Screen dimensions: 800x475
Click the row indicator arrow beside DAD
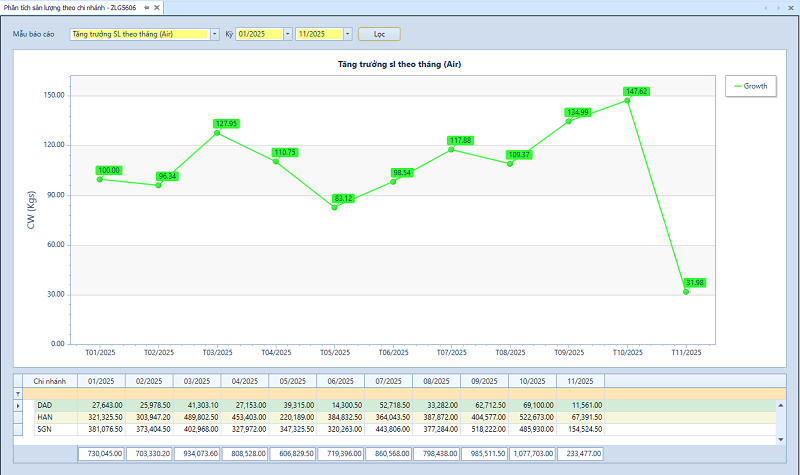coord(17,405)
